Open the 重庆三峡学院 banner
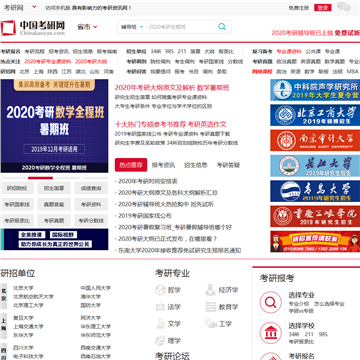This screenshot has width=360, height=360. point(315,216)
